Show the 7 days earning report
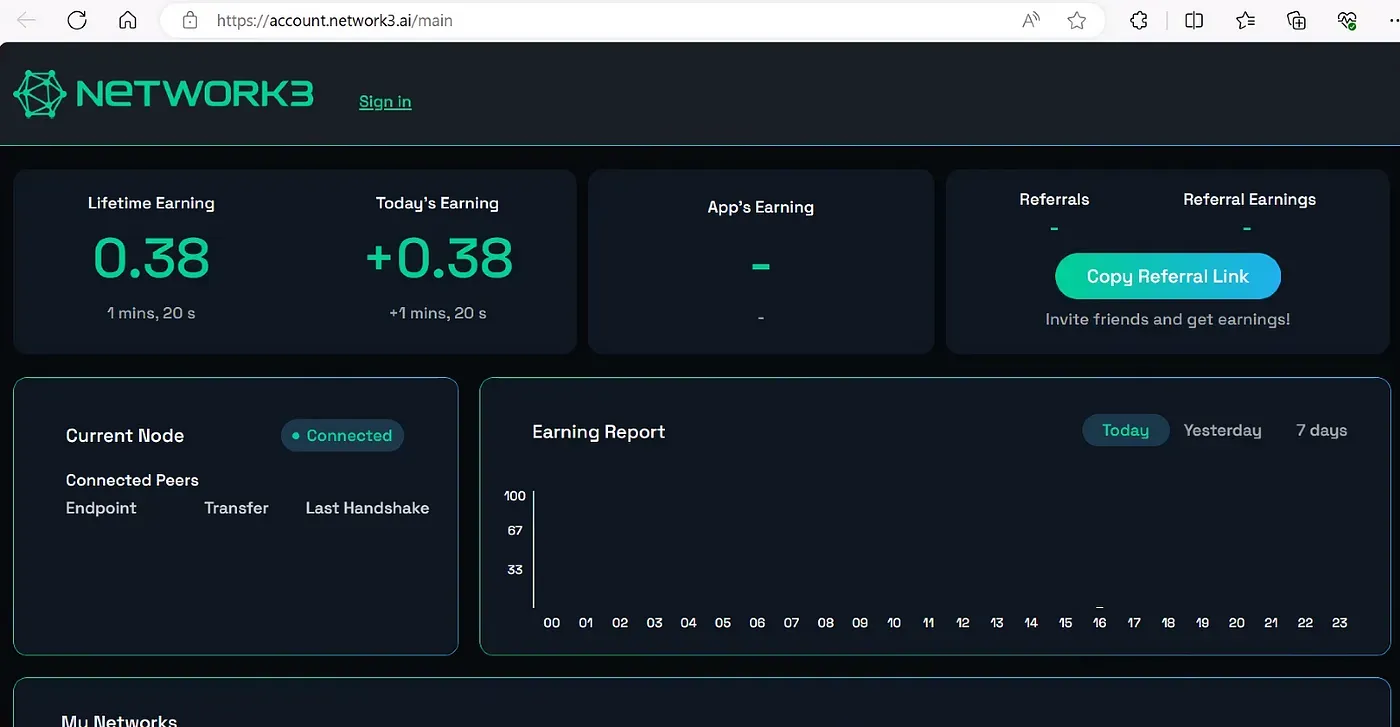The height and width of the screenshot is (727, 1400). coord(1321,430)
